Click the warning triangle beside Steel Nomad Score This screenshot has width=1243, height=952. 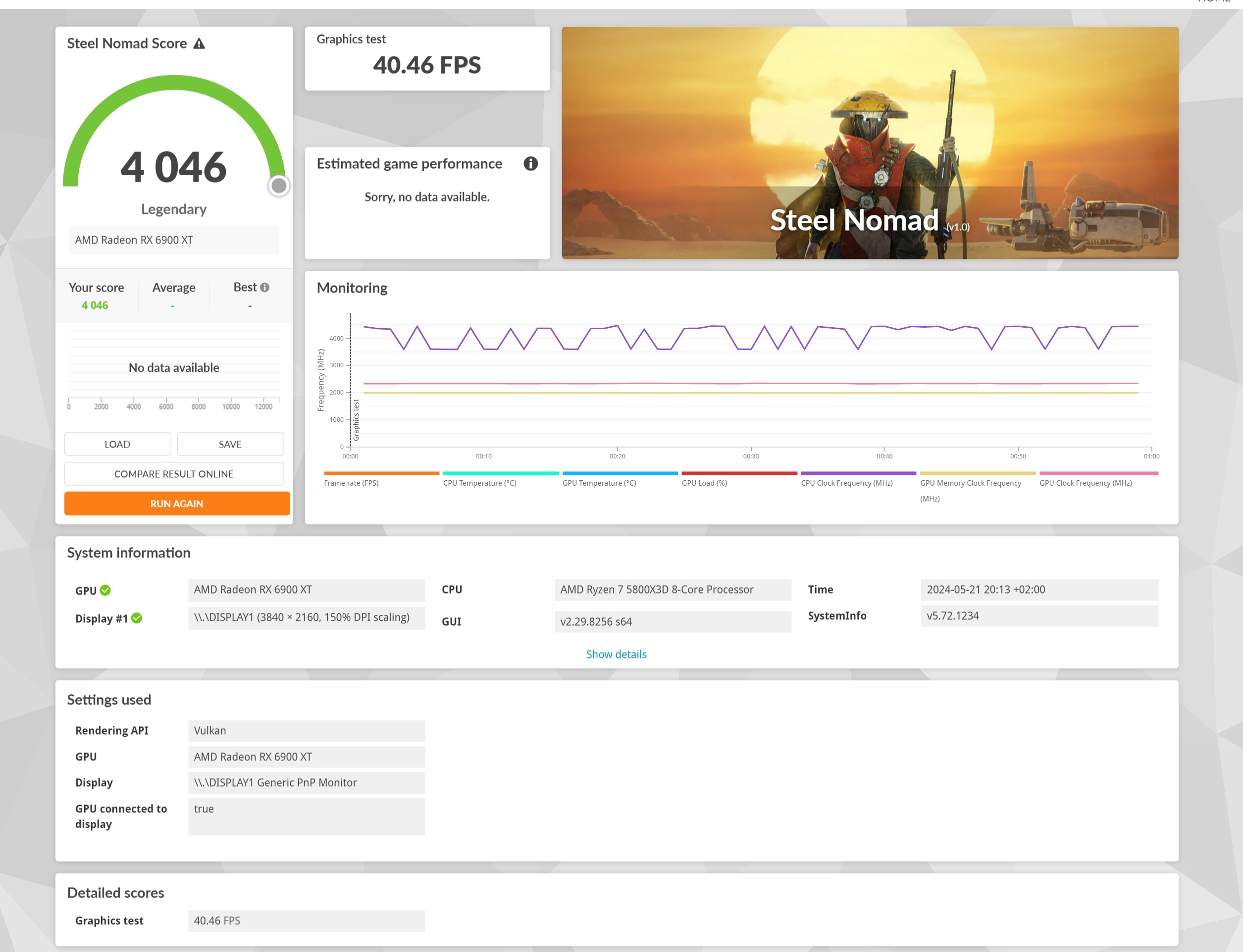199,44
